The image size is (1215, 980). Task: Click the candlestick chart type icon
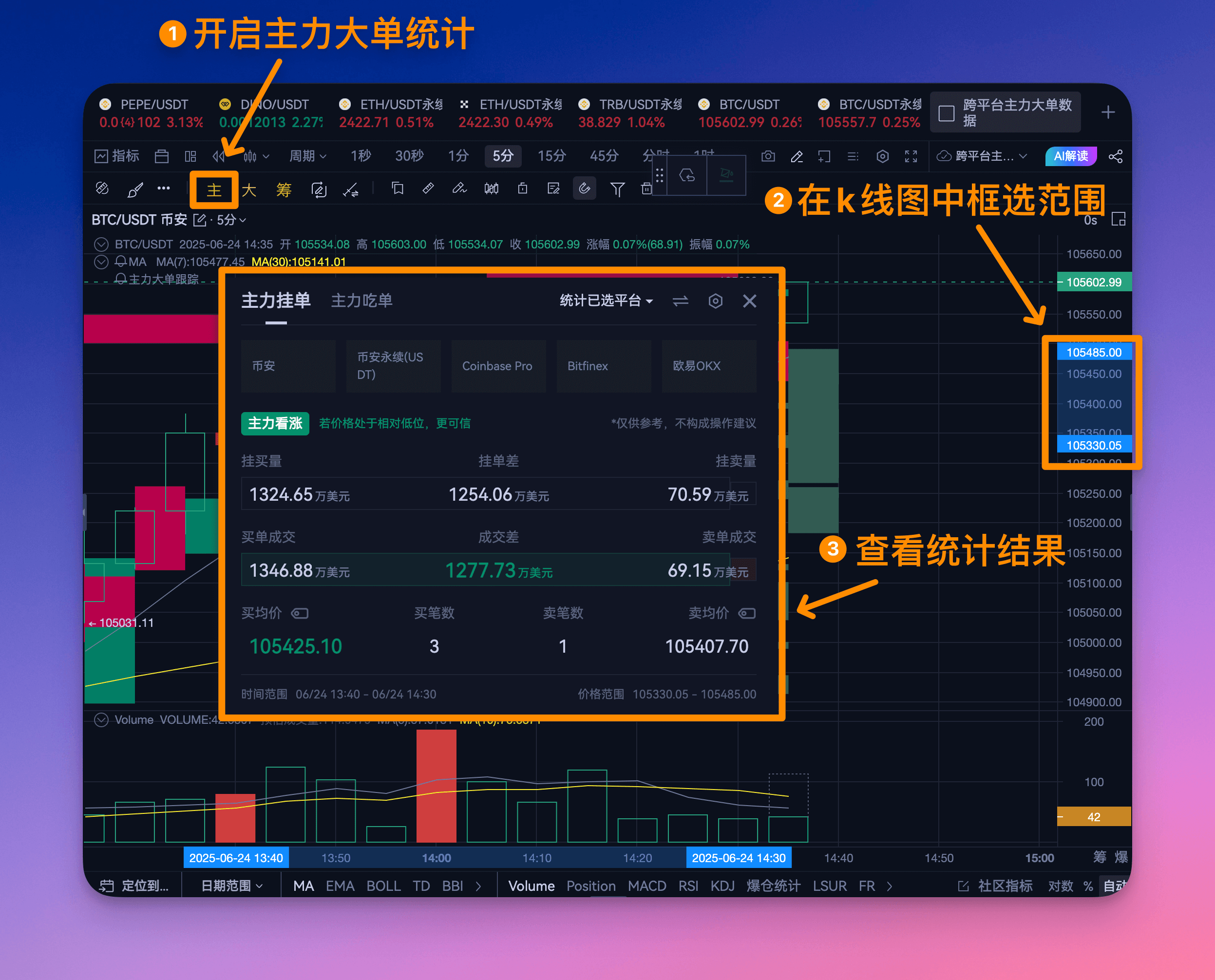[x=250, y=156]
